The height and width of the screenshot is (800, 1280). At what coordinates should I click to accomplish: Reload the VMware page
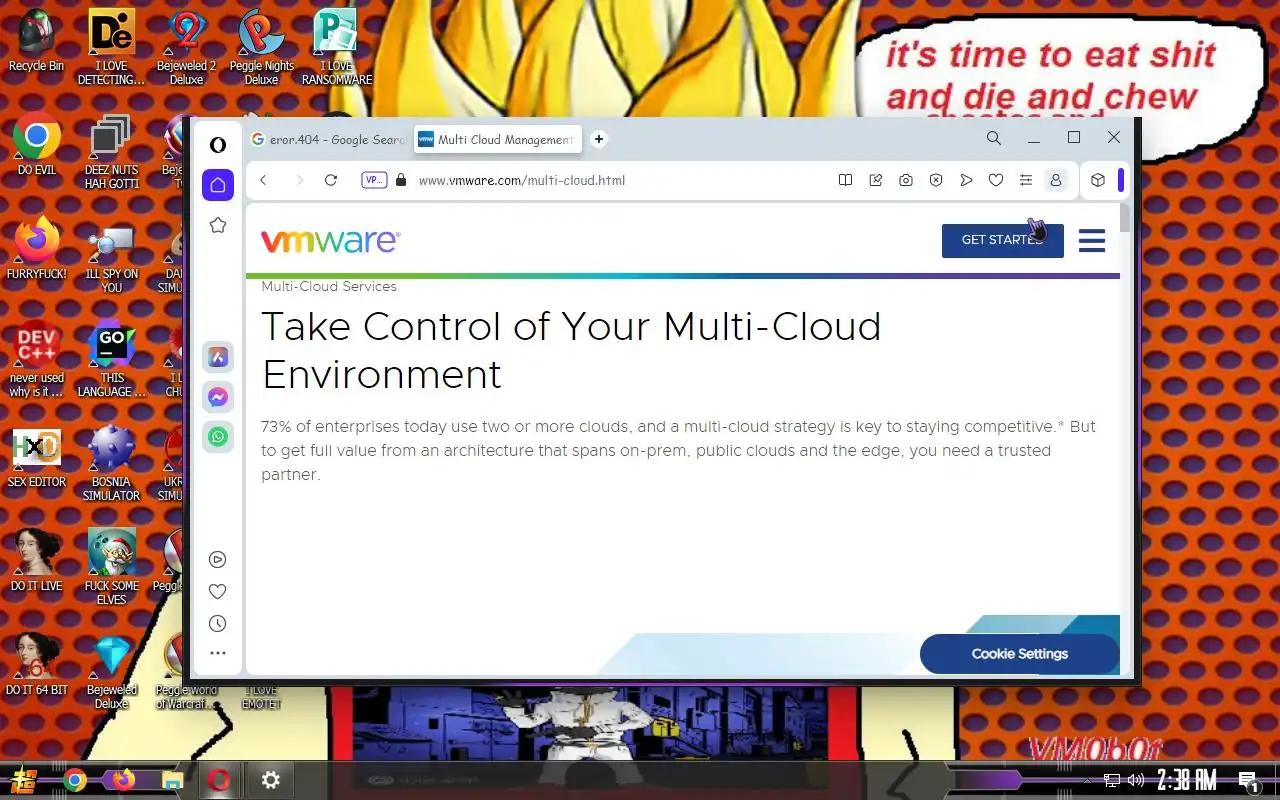tap(331, 180)
